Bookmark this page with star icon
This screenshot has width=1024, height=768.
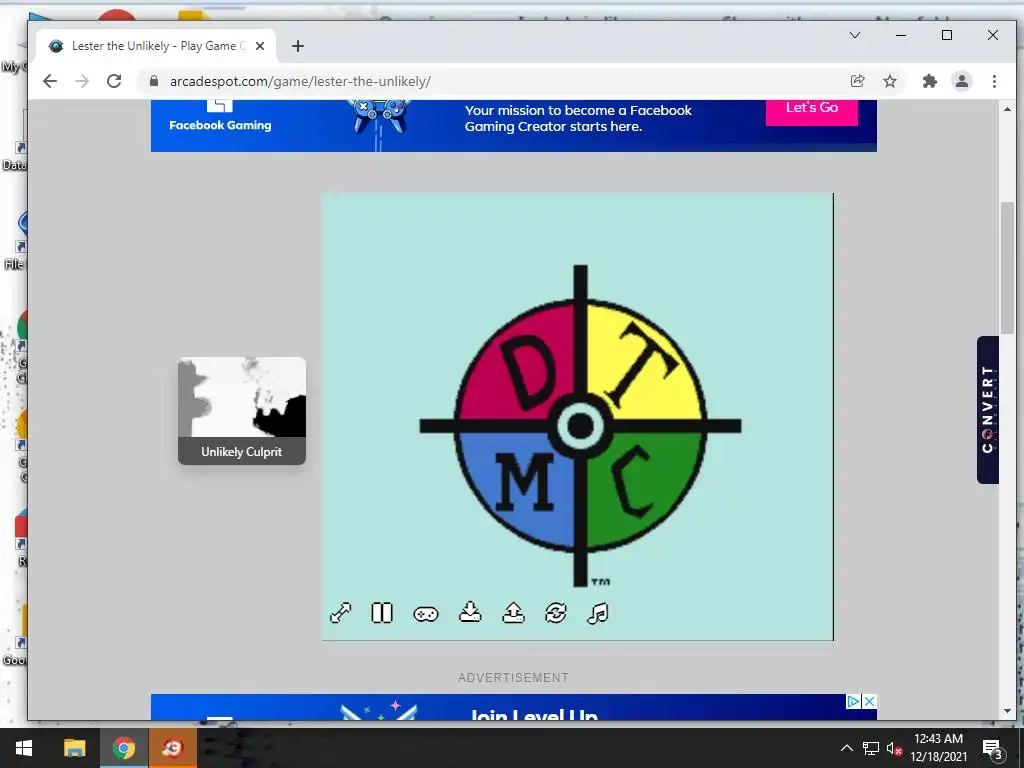tap(889, 81)
